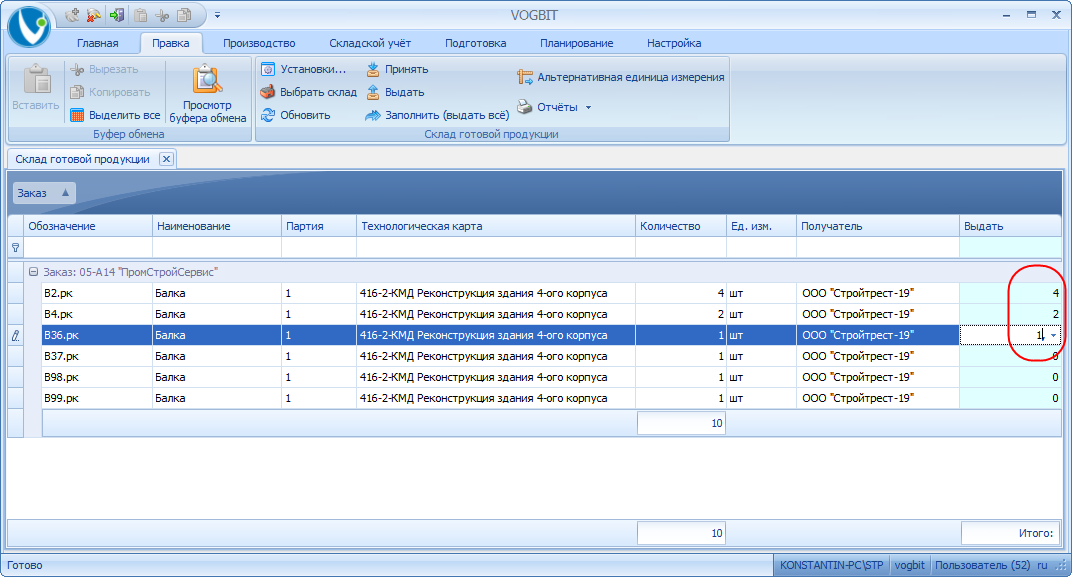Open the Выдать cell dropdown in row В36.рк
Image resolution: width=1072 pixels, height=577 pixels.
(x=1053, y=335)
